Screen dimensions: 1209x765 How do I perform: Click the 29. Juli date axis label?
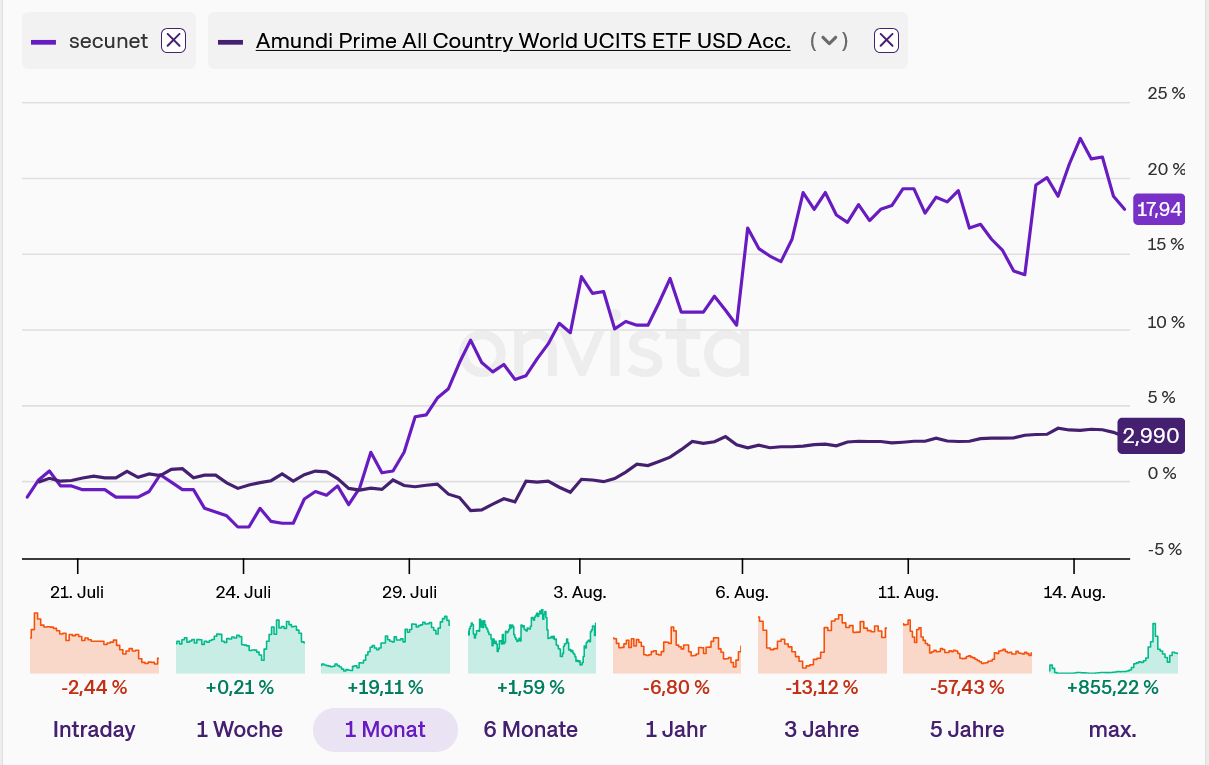point(409,592)
